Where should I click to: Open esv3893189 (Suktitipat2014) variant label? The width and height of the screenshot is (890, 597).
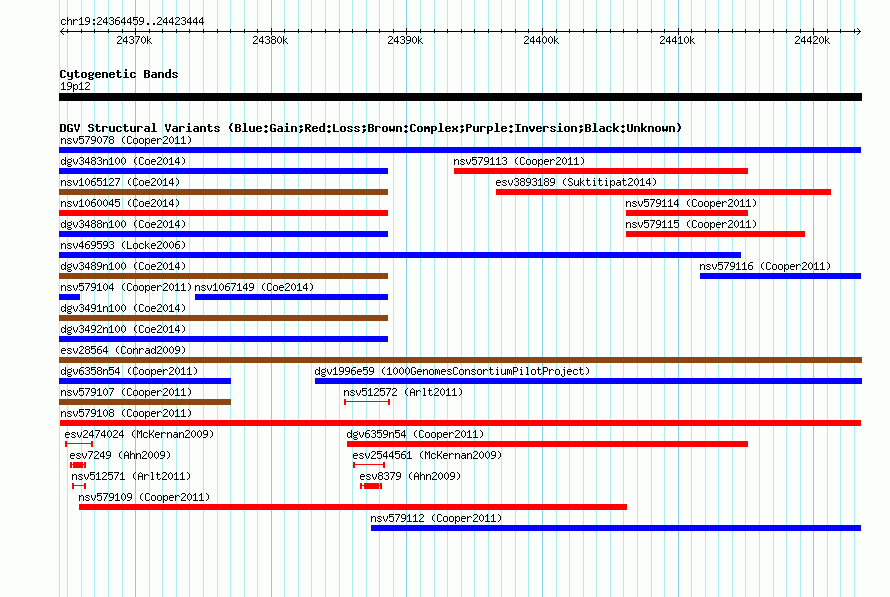(576, 182)
